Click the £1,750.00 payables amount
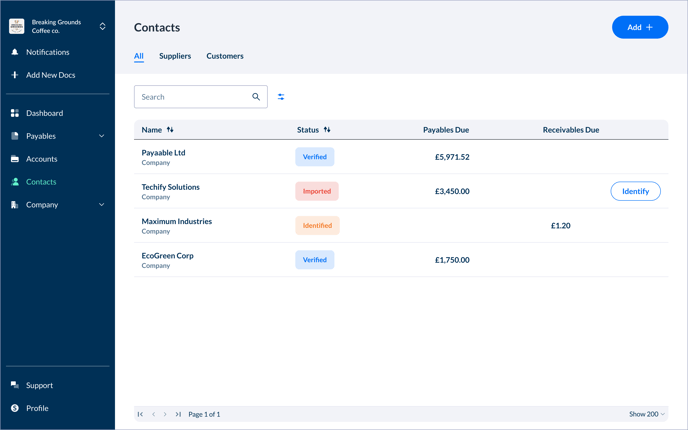Screen dimensions: 688x430 click(452, 260)
